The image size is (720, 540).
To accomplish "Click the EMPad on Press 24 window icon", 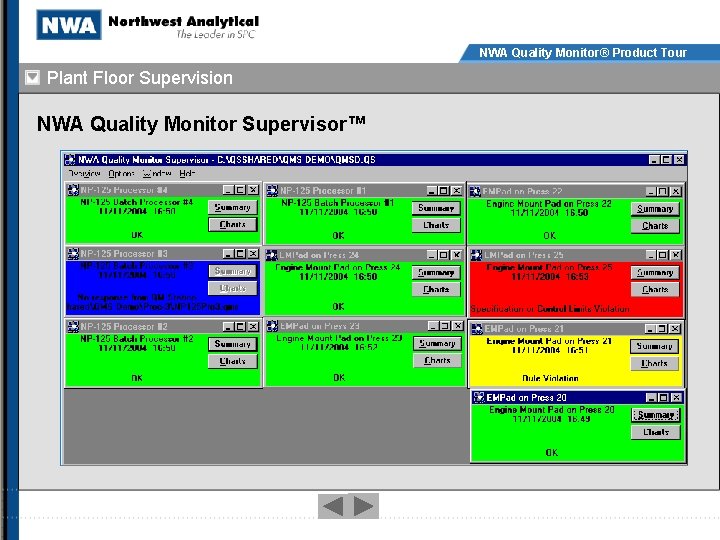I will click(272, 255).
